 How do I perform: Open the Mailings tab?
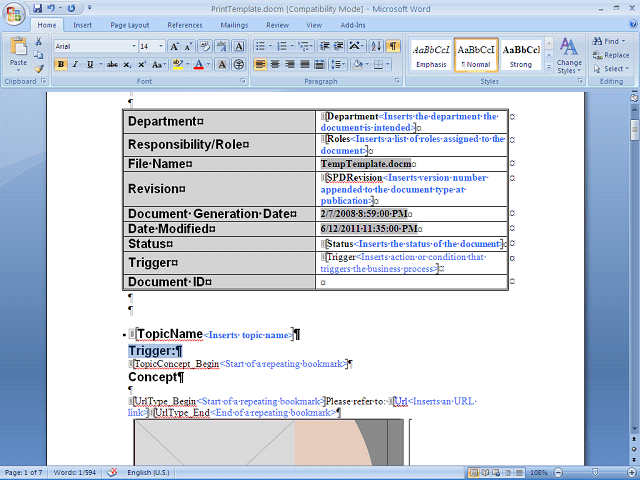point(234,25)
